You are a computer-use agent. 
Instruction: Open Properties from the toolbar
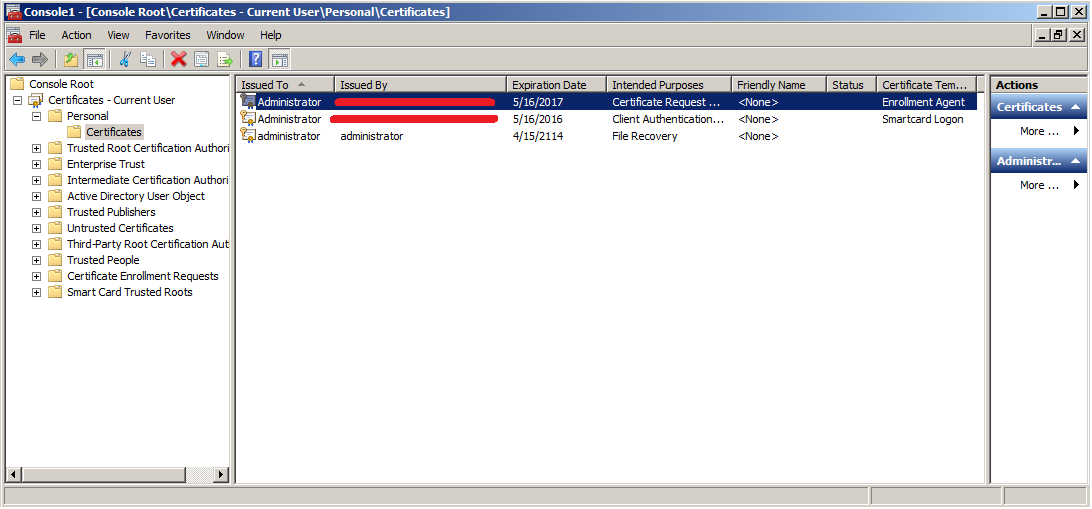(x=202, y=59)
